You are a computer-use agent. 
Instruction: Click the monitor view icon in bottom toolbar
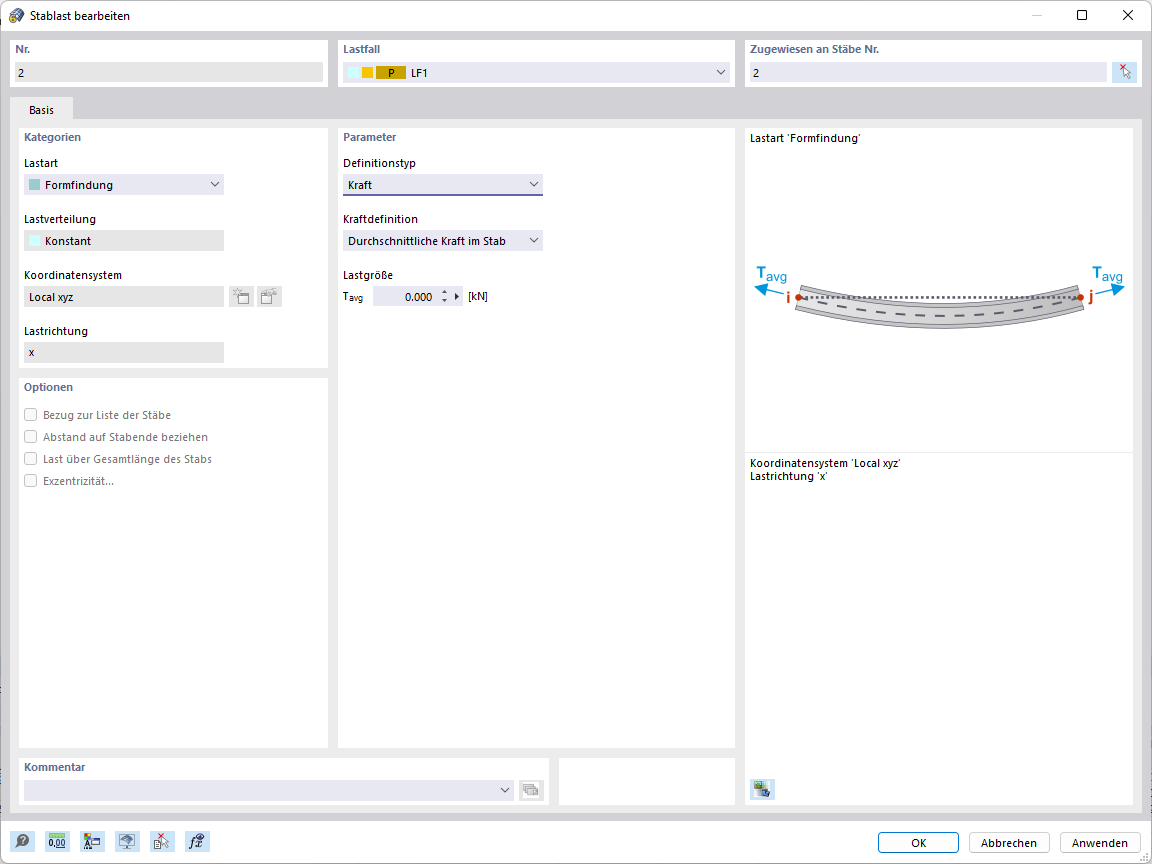(127, 841)
